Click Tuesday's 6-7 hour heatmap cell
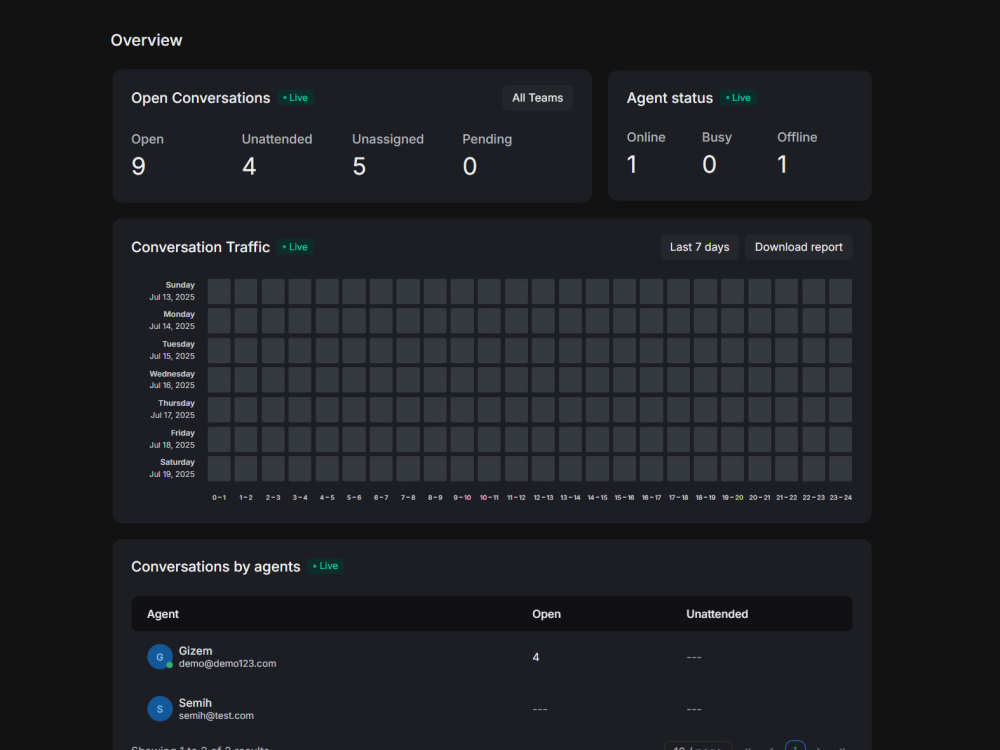 pos(381,350)
